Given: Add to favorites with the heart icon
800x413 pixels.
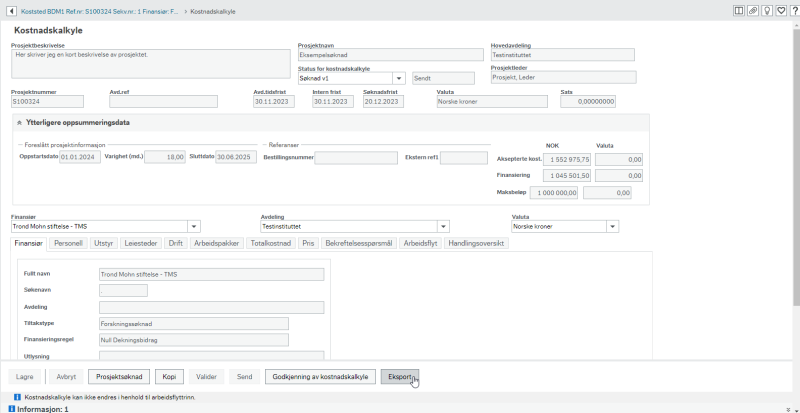Looking at the screenshot, I should (781, 11).
